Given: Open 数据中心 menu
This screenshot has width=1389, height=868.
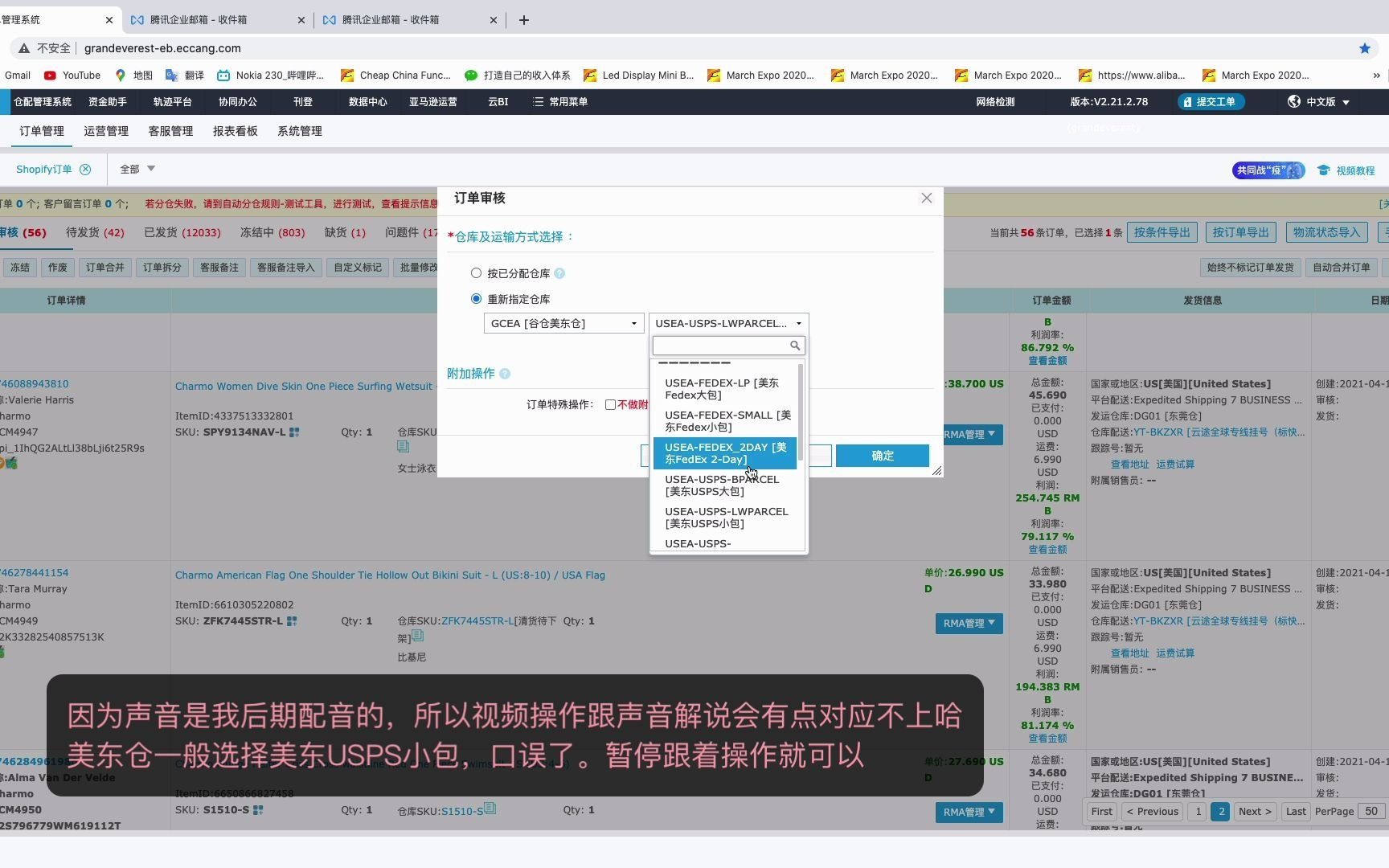Looking at the screenshot, I should coord(367,102).
